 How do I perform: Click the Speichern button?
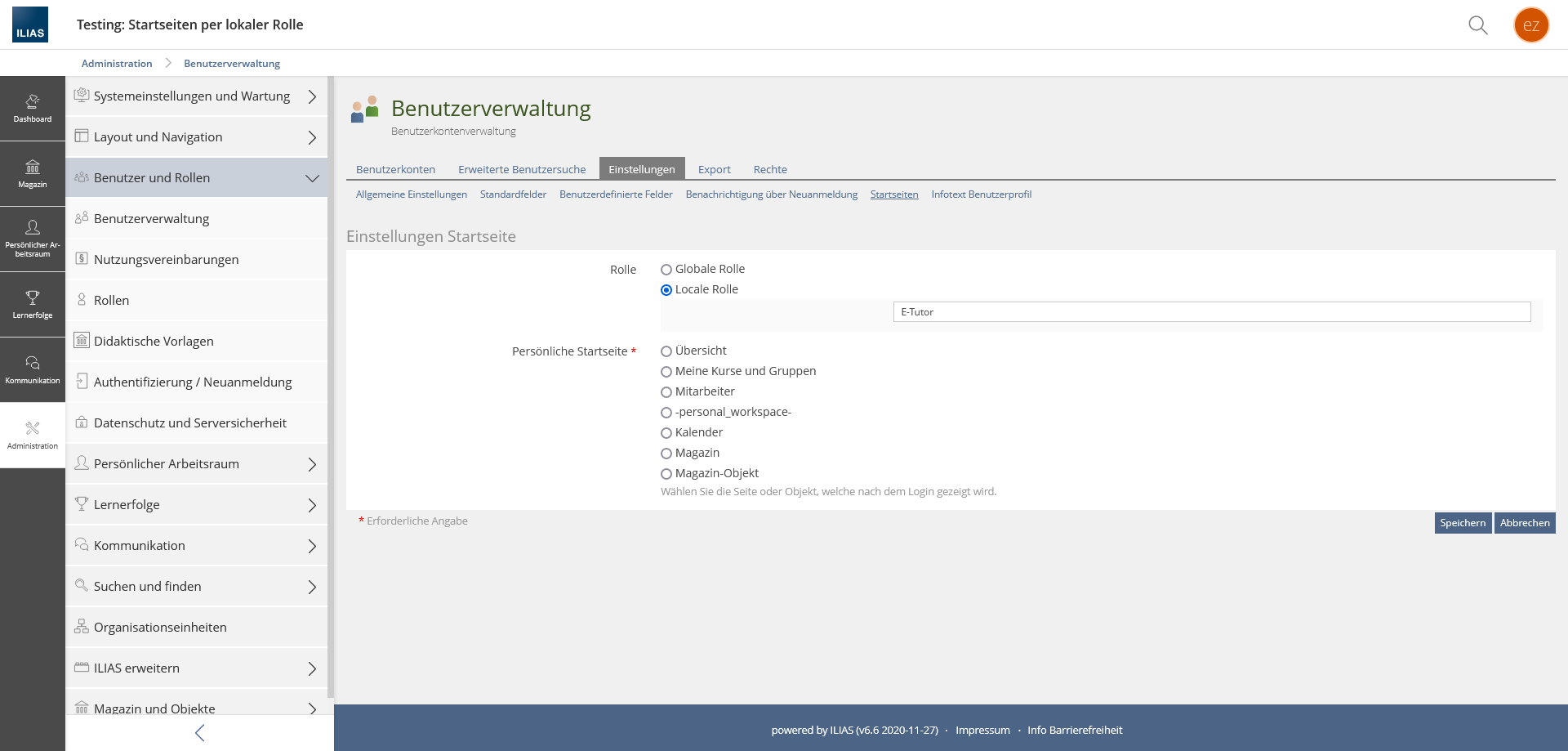[1462, 523]
